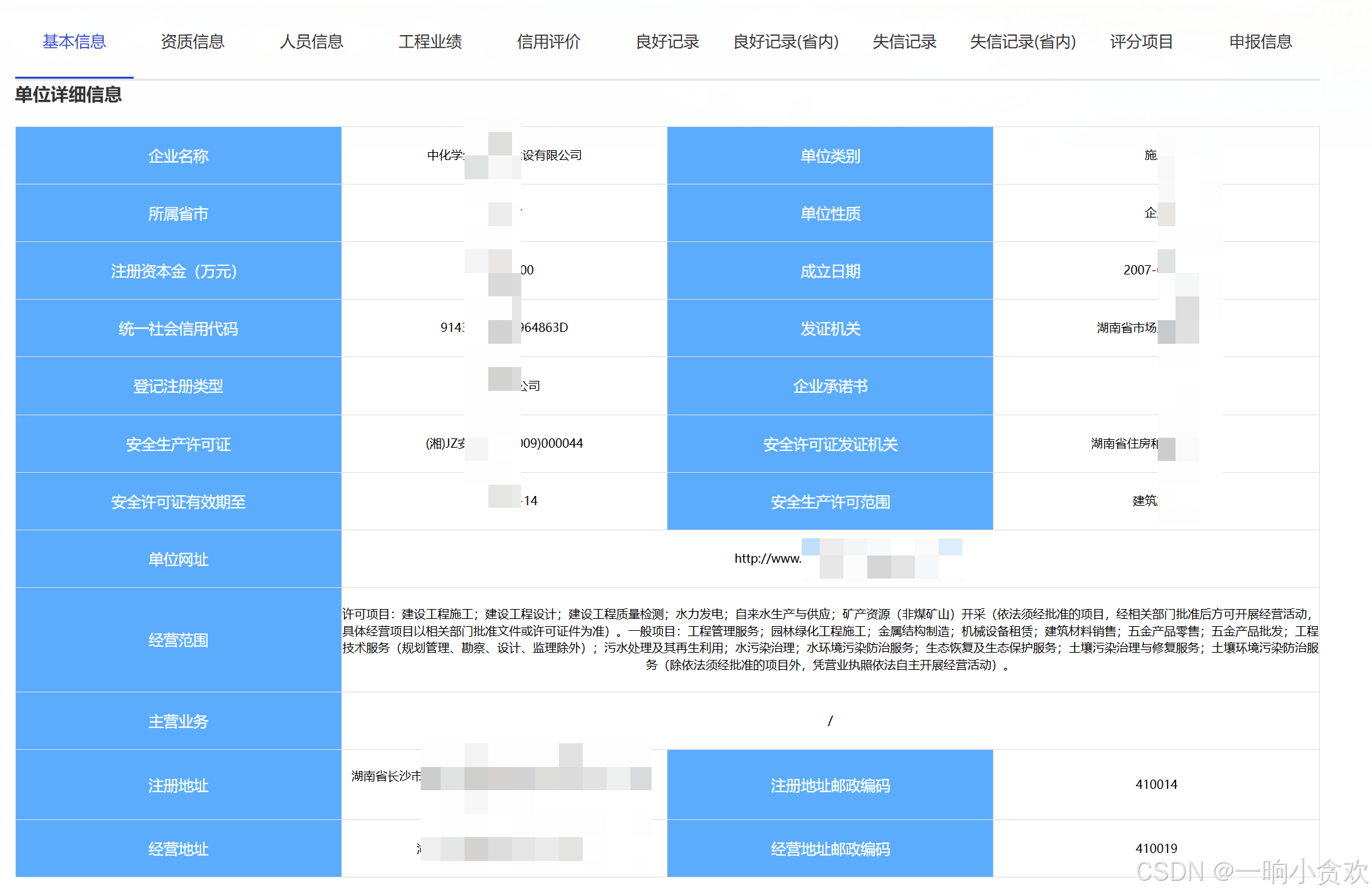Select the 工程业绩 tab

pyautogui.click(x=430, y=42)
